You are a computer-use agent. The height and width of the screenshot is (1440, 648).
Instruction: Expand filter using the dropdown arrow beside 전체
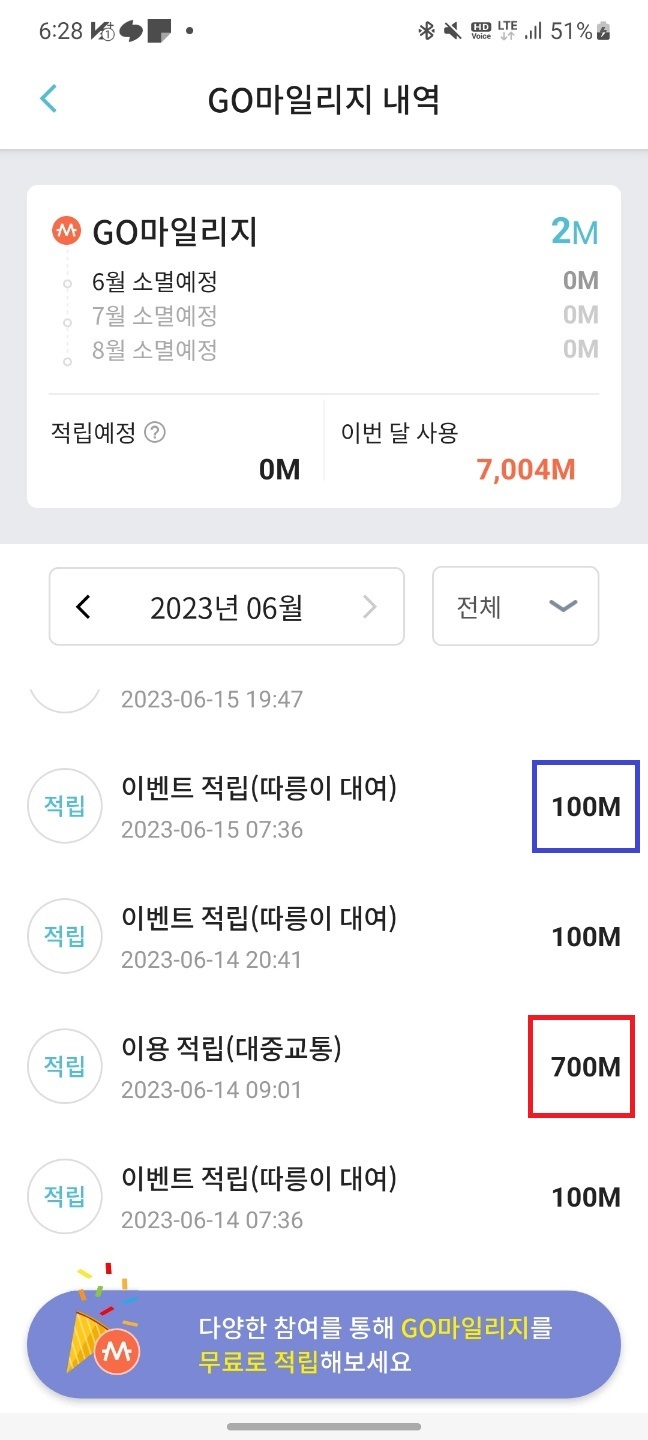coord(564,607)
